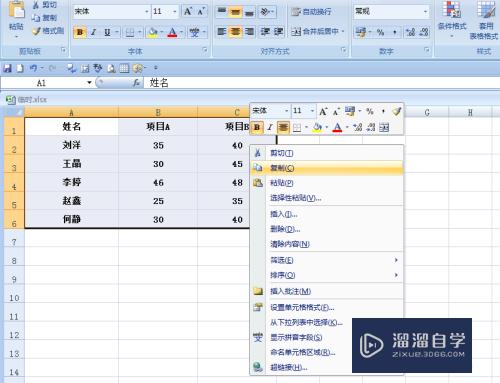Click mini toolbar red font color
This screenshot has height=383, width=500.
pyautogui.click(x=337, y=127)
